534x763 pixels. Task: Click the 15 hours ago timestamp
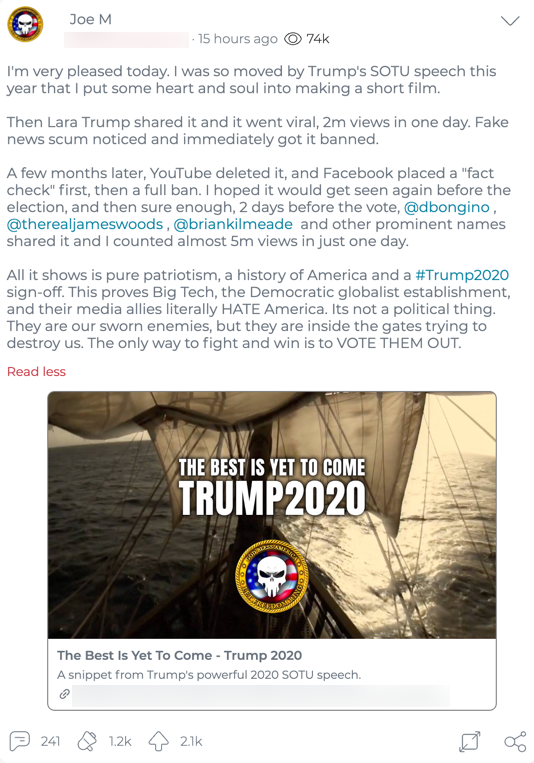tap(238, 39)
